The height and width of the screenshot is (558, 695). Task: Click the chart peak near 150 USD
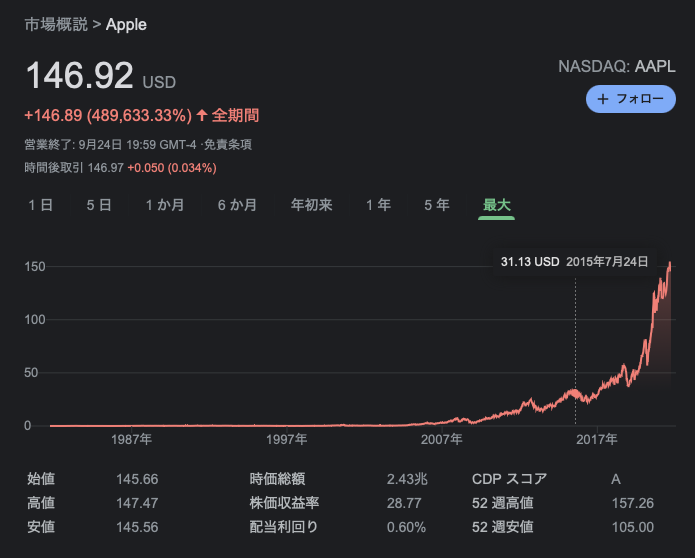[x=670, y=264]
